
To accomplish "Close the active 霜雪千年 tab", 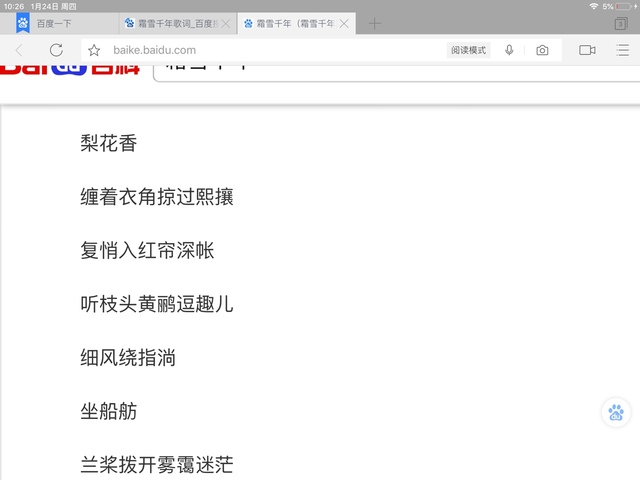I will coord(344,23).
